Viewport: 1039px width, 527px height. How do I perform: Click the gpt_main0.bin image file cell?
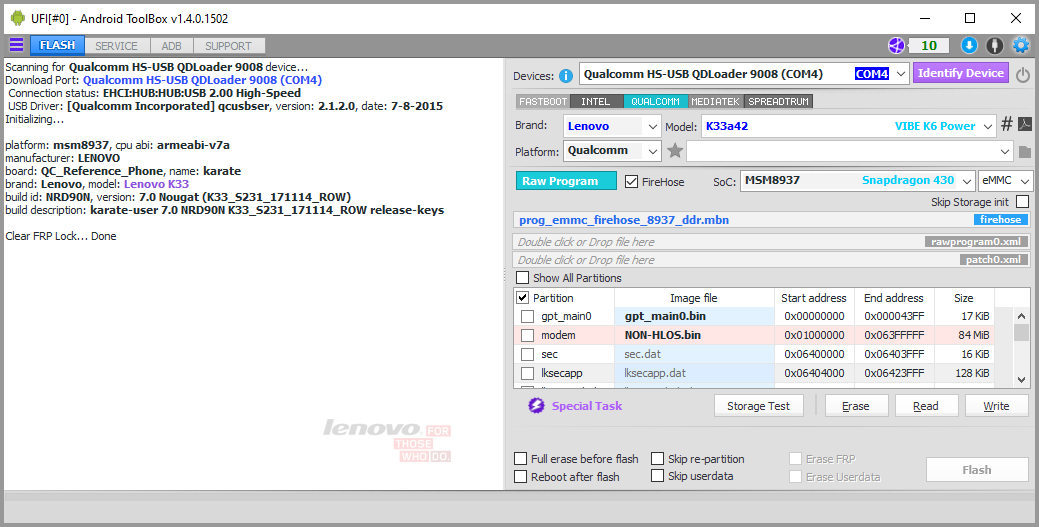click(694, 316)
